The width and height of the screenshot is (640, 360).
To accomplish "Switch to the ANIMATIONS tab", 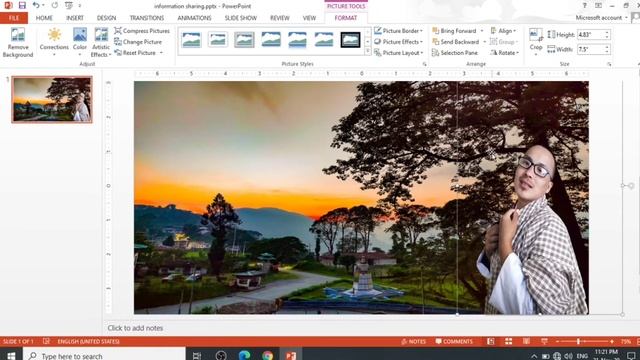I will 194,18.
